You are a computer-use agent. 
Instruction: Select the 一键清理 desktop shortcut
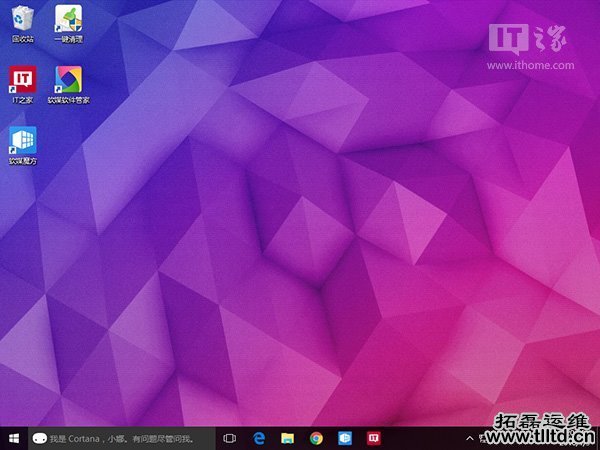tap(68, 23)
